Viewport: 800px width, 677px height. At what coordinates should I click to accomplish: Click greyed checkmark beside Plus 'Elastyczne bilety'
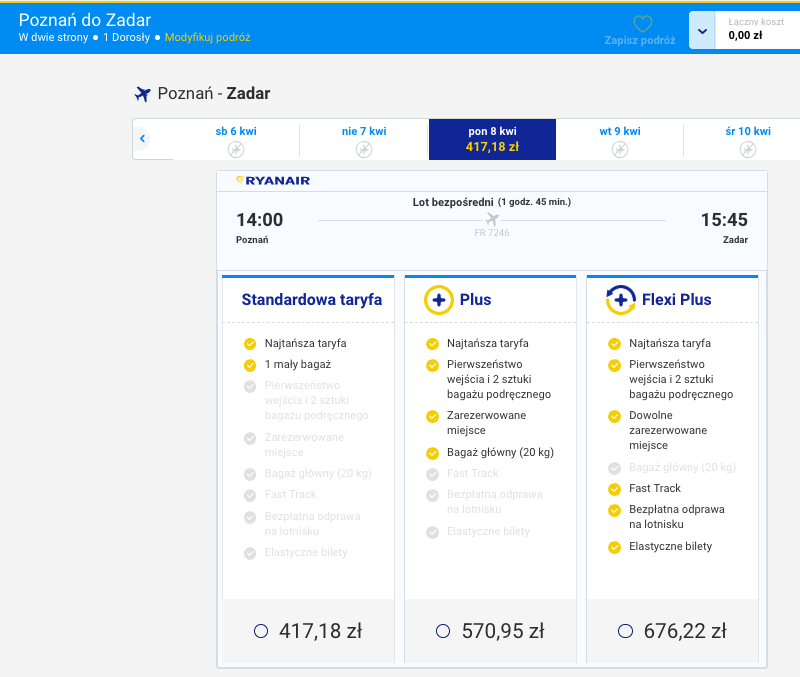point(432,533)
